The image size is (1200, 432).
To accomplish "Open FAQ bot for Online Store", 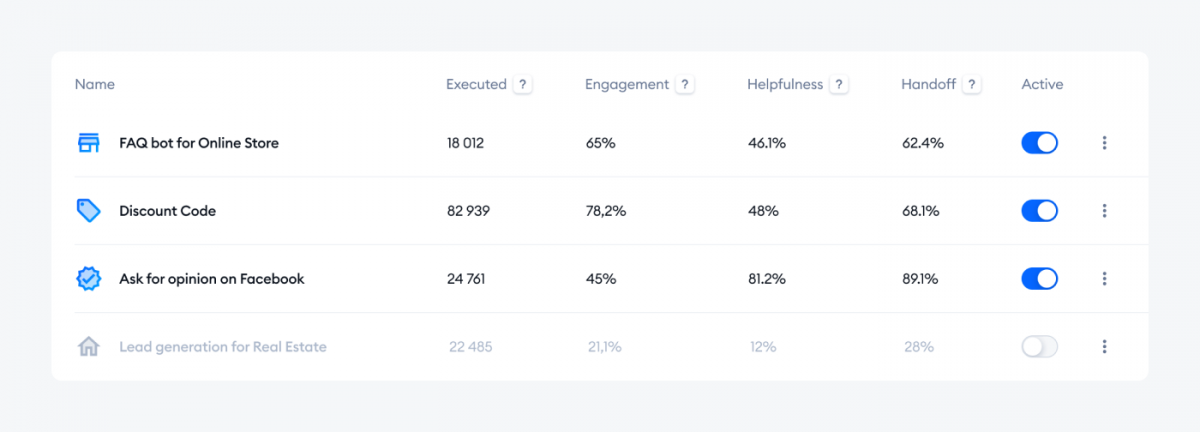I will point(199,143).
